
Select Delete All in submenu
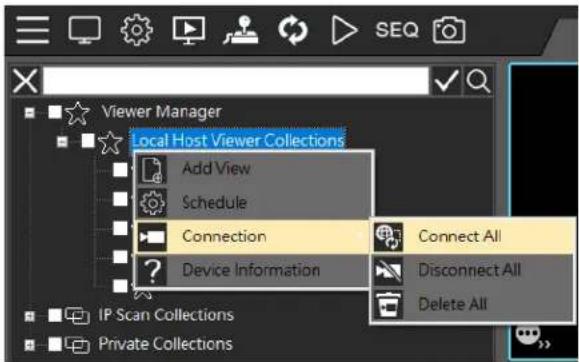[473, 304]
